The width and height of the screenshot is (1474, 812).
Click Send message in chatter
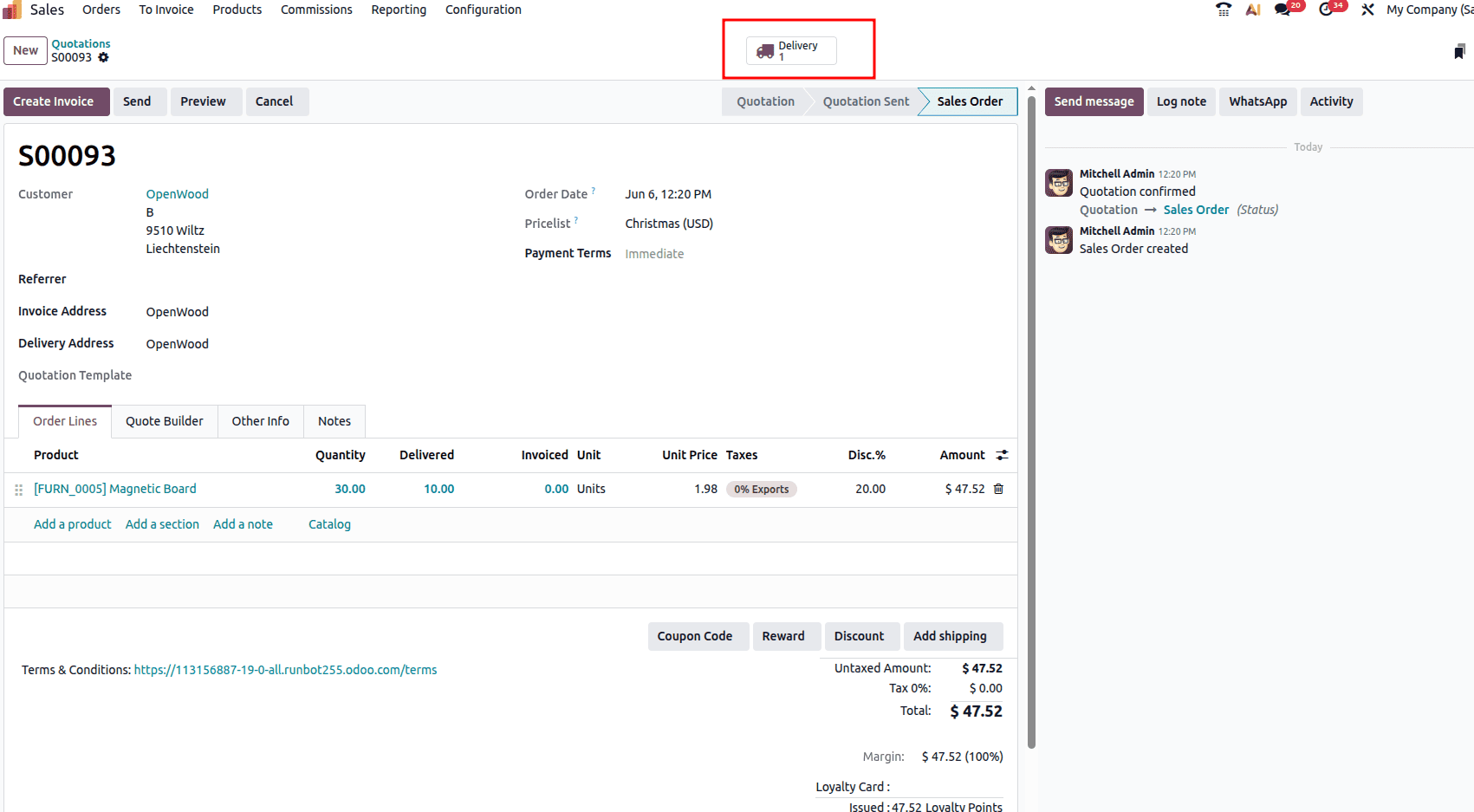1094,101
